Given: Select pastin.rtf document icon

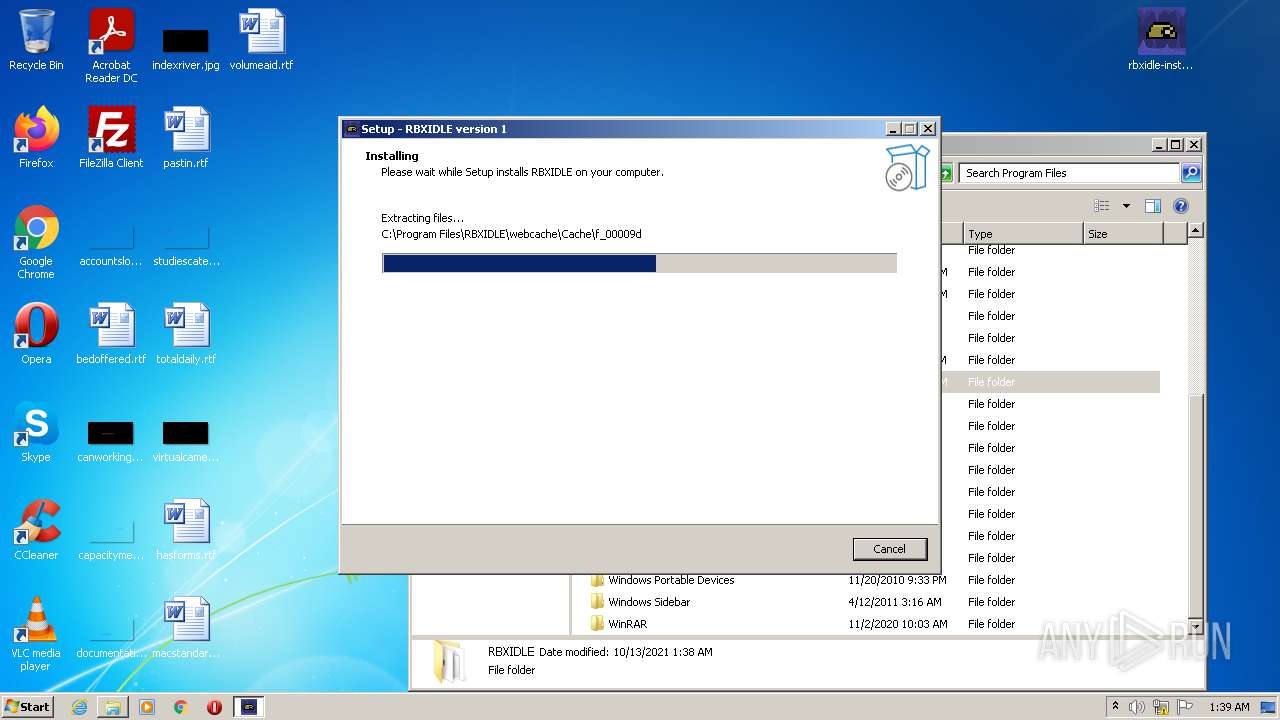Looking at the screenshot, I should pyautogui.click(x=186, y=138).
